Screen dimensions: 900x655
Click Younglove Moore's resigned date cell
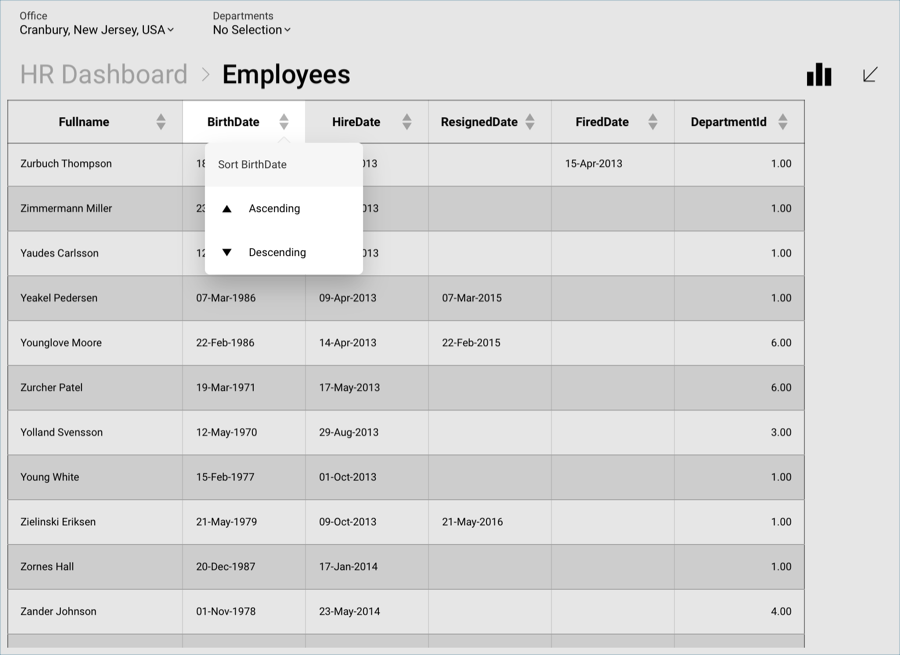click(472, 343)
